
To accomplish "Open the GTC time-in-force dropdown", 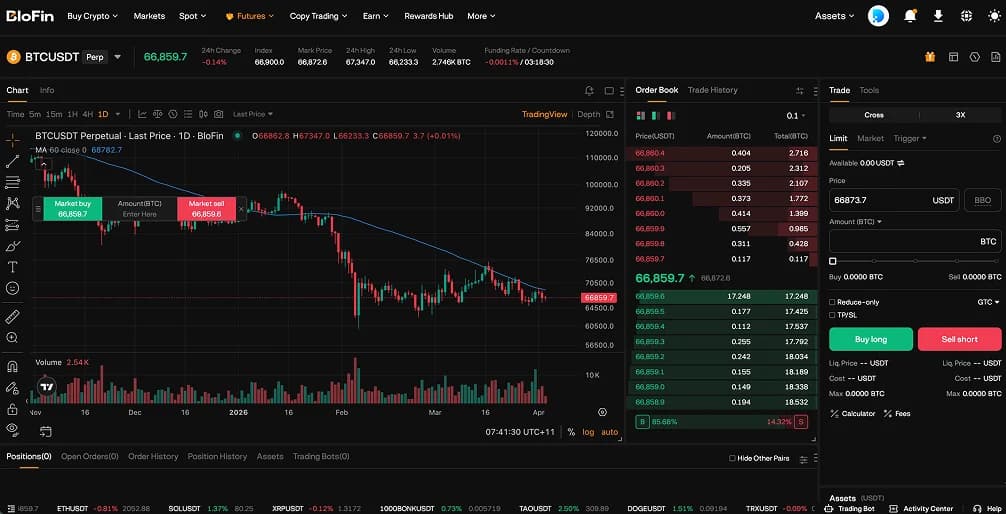I will [x=988, y=301].
